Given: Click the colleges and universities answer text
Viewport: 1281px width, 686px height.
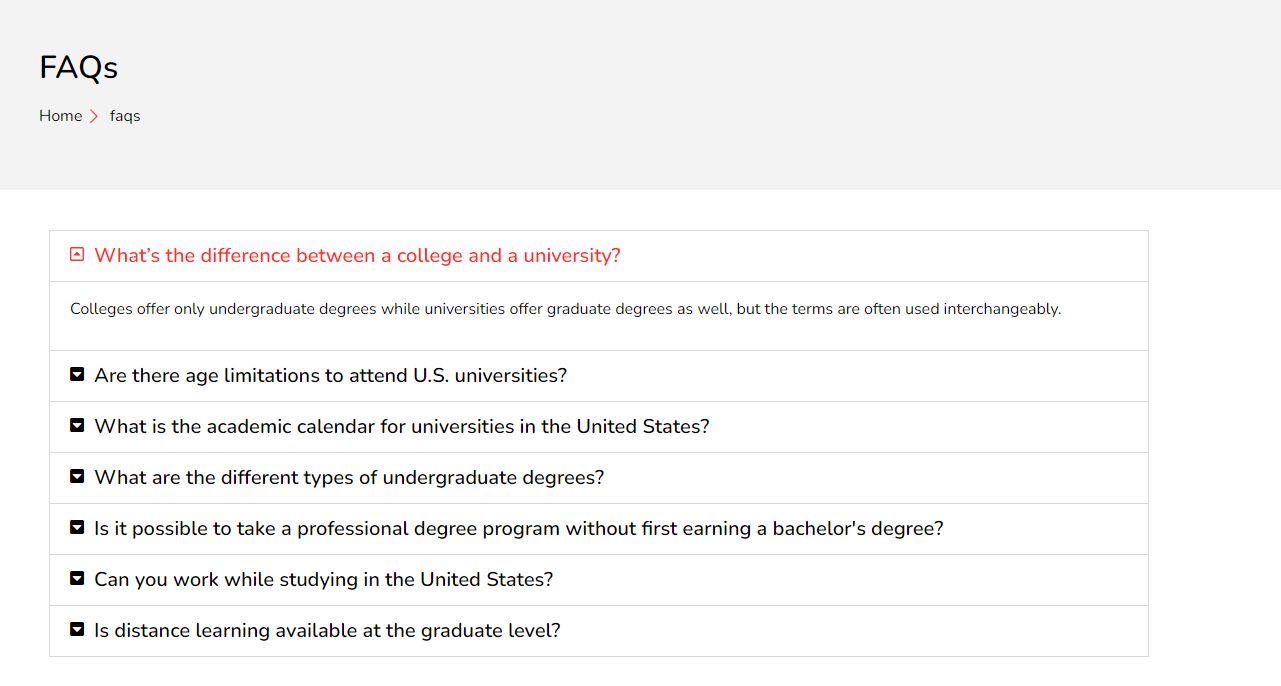Looking at the screenshot, I should click(565, 309).
